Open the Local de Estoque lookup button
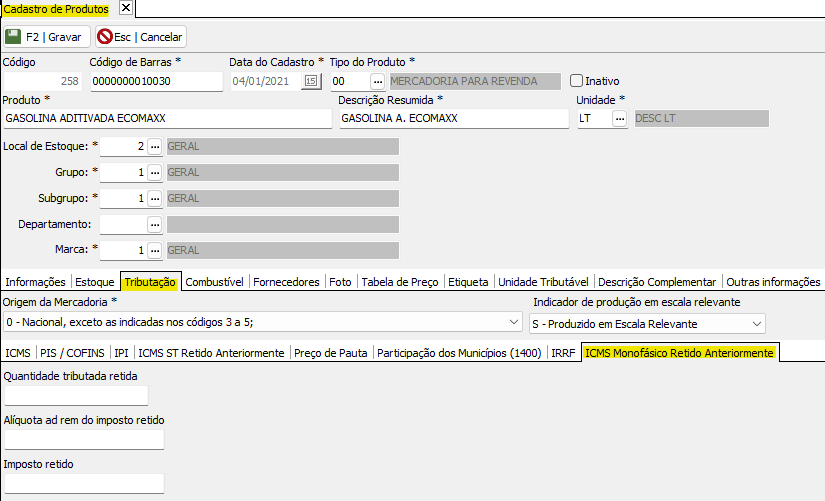825x501 pixels. point(155,146)
